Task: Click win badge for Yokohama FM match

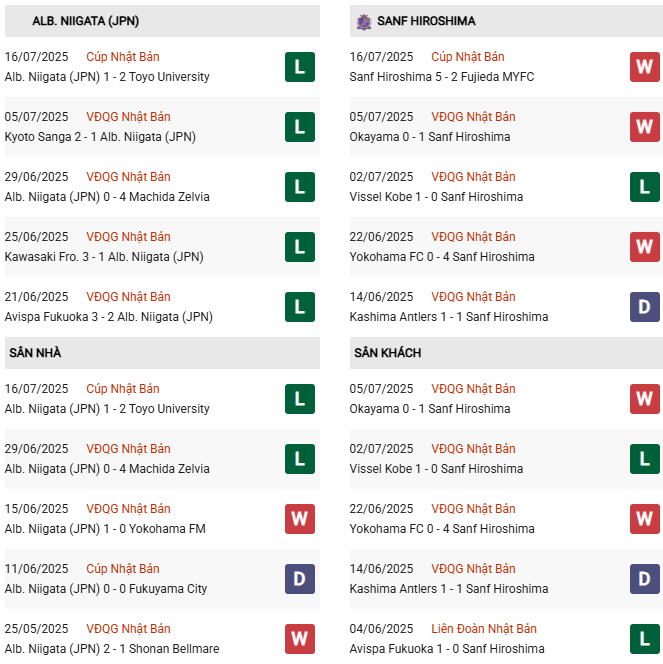Action: (300, 519)
